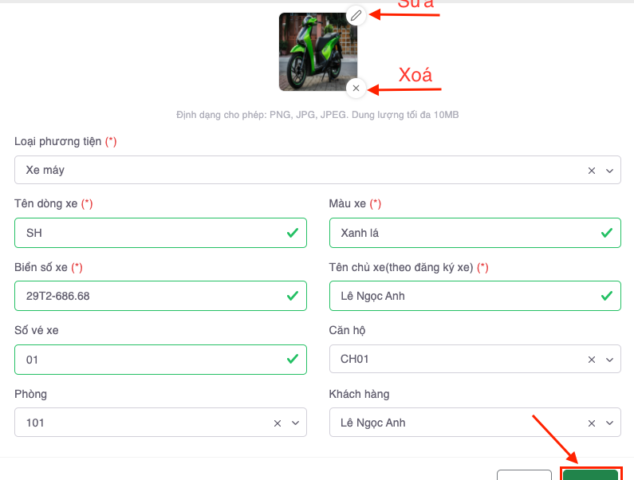The image size is (634, 480).
Task: Expand the Phòng dropdown chevron
Action: 296,423
